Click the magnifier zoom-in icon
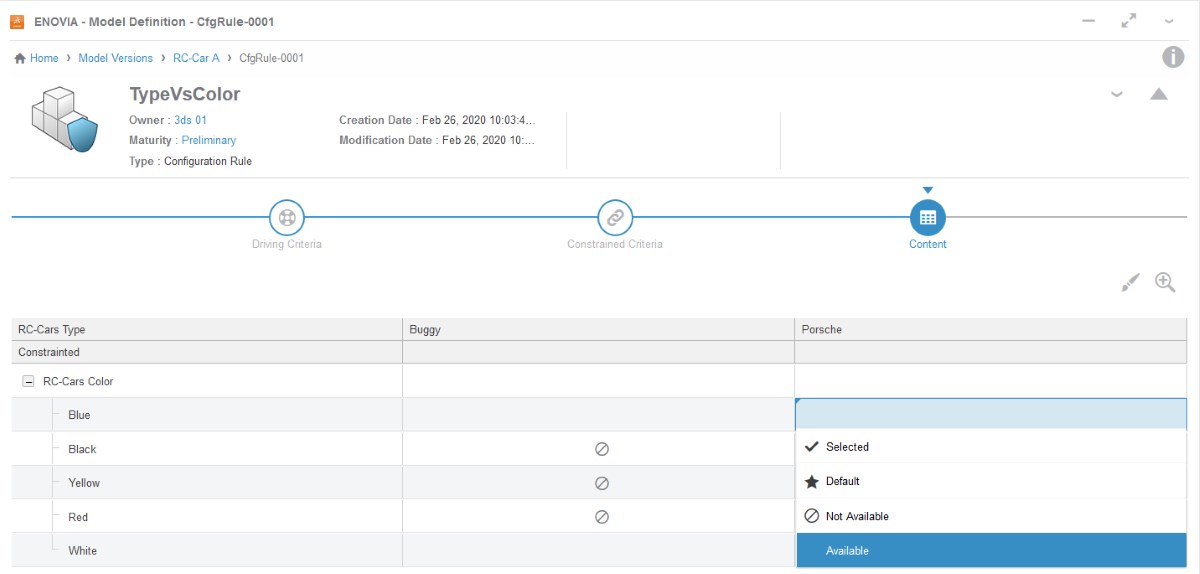The height and width of the screenshot is (574, 1200). 1165,282
